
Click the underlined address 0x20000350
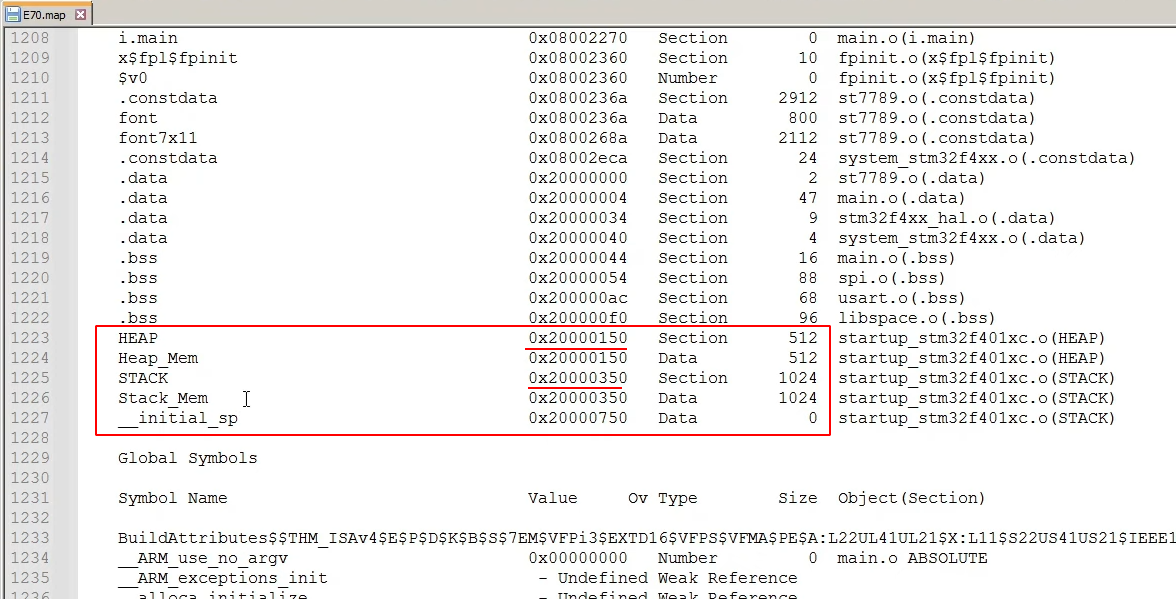(x=575, y=378)
